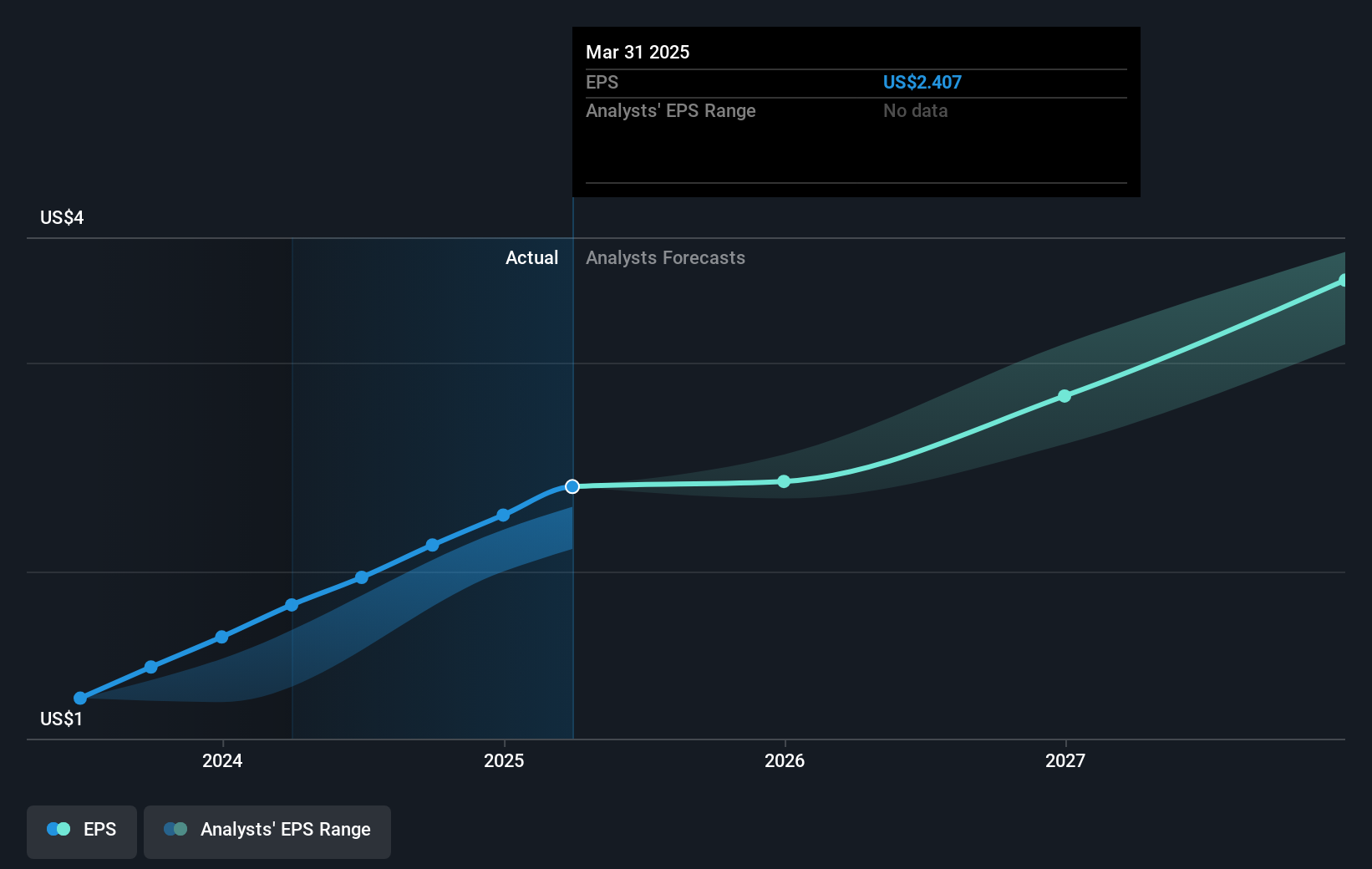Click the EPS point at the 2025 gridline
Viewport: 1372px width, 869px height.
pos(503,515)
